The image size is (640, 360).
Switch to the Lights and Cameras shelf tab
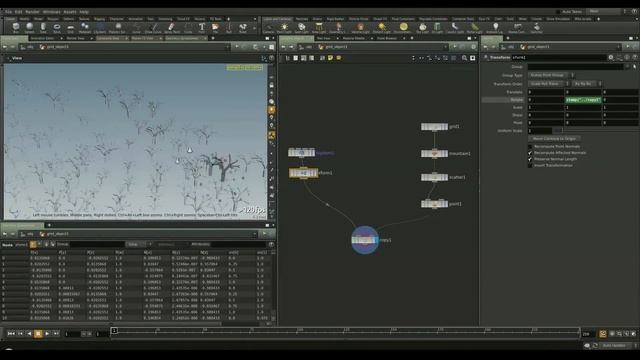pyautogui.click(x=277, y=19)
